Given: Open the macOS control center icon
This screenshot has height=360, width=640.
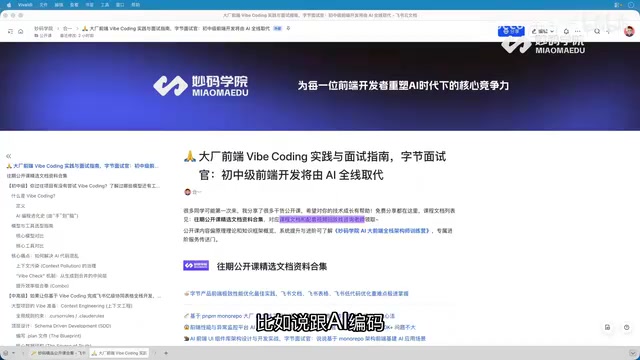Looking at the screenshot, I should (617, 5).
